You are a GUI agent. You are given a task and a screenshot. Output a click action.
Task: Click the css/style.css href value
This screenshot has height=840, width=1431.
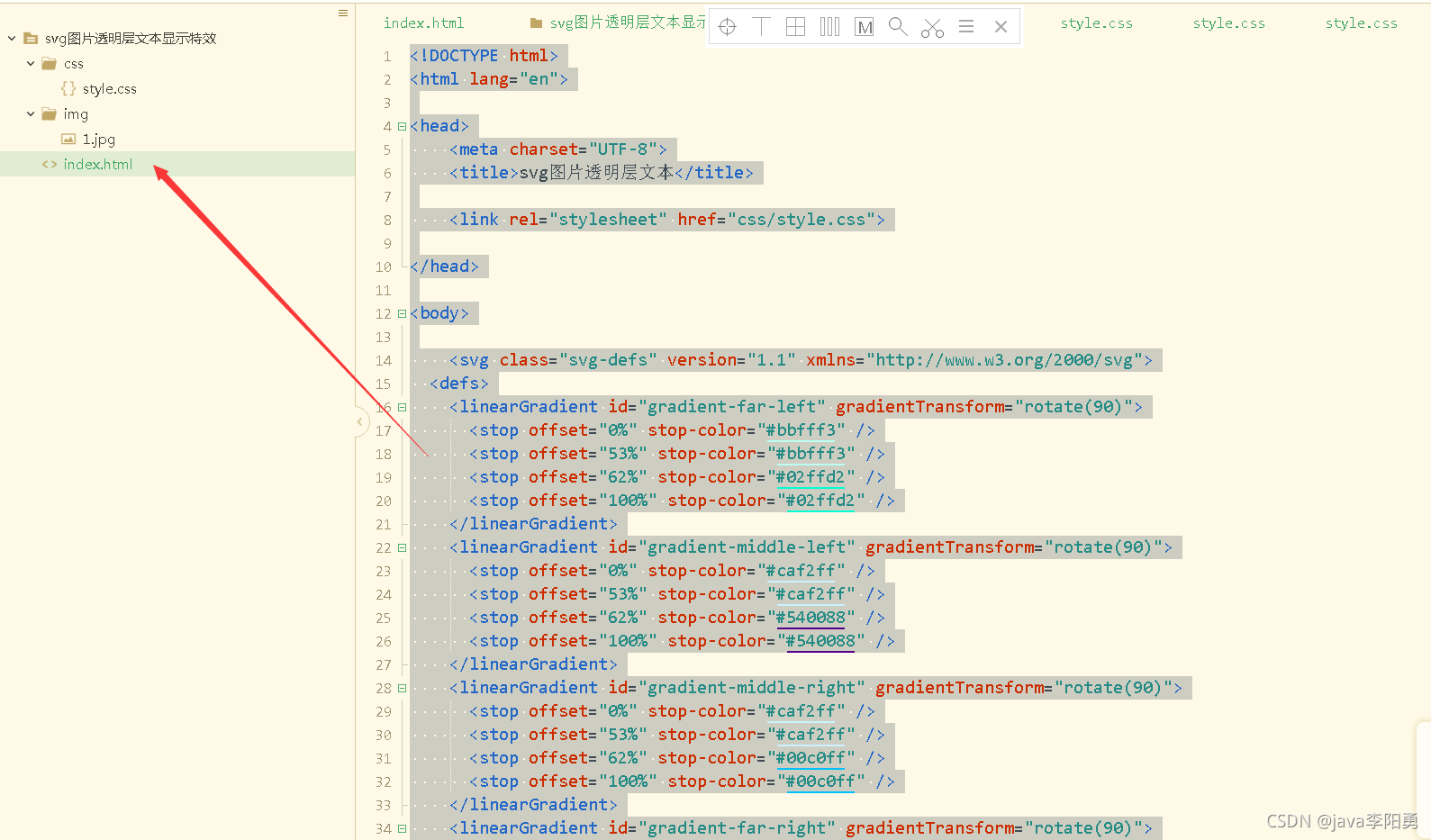click(801, 220)
